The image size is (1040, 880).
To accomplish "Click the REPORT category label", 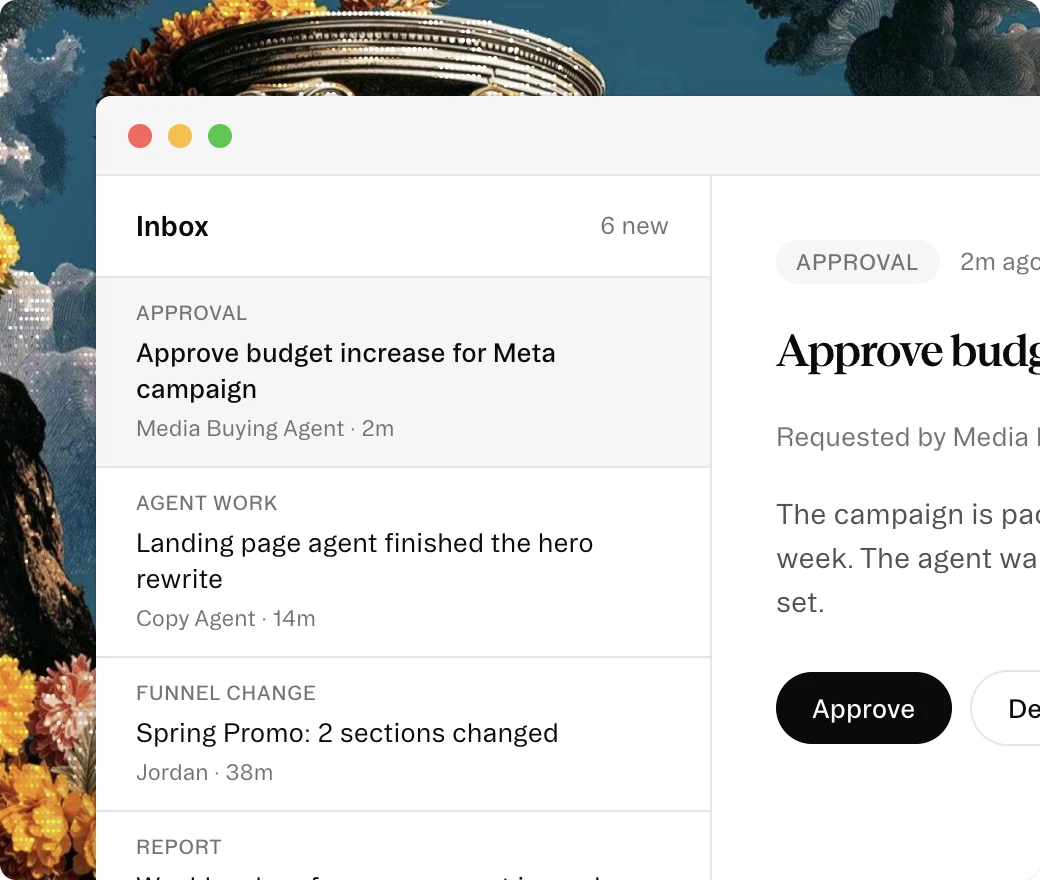I will (179, 847).
